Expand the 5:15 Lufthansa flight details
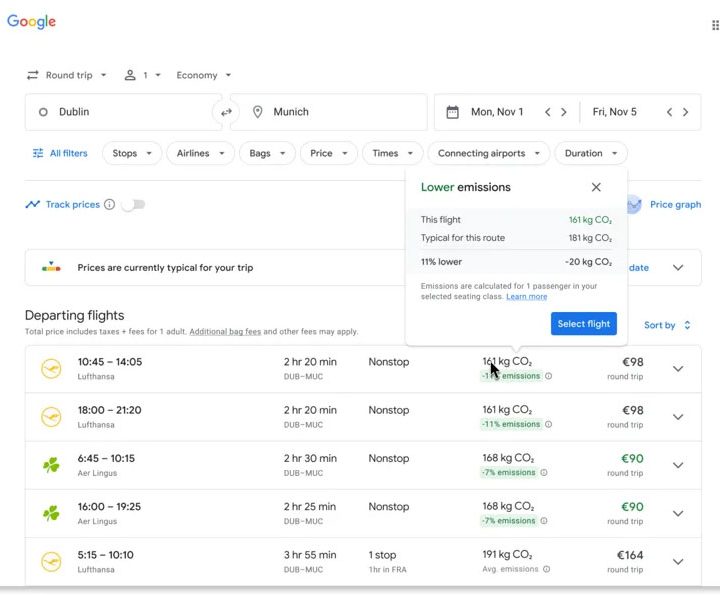Viewport: 720px width, 595px height. point(678,561)
